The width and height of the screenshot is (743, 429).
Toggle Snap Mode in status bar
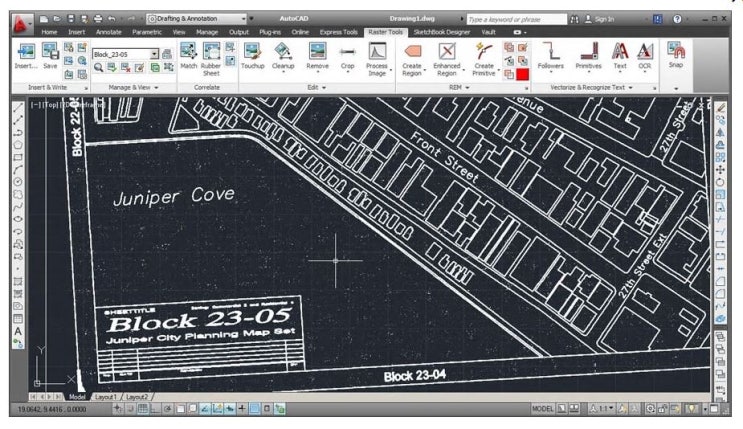click(130, 409)
